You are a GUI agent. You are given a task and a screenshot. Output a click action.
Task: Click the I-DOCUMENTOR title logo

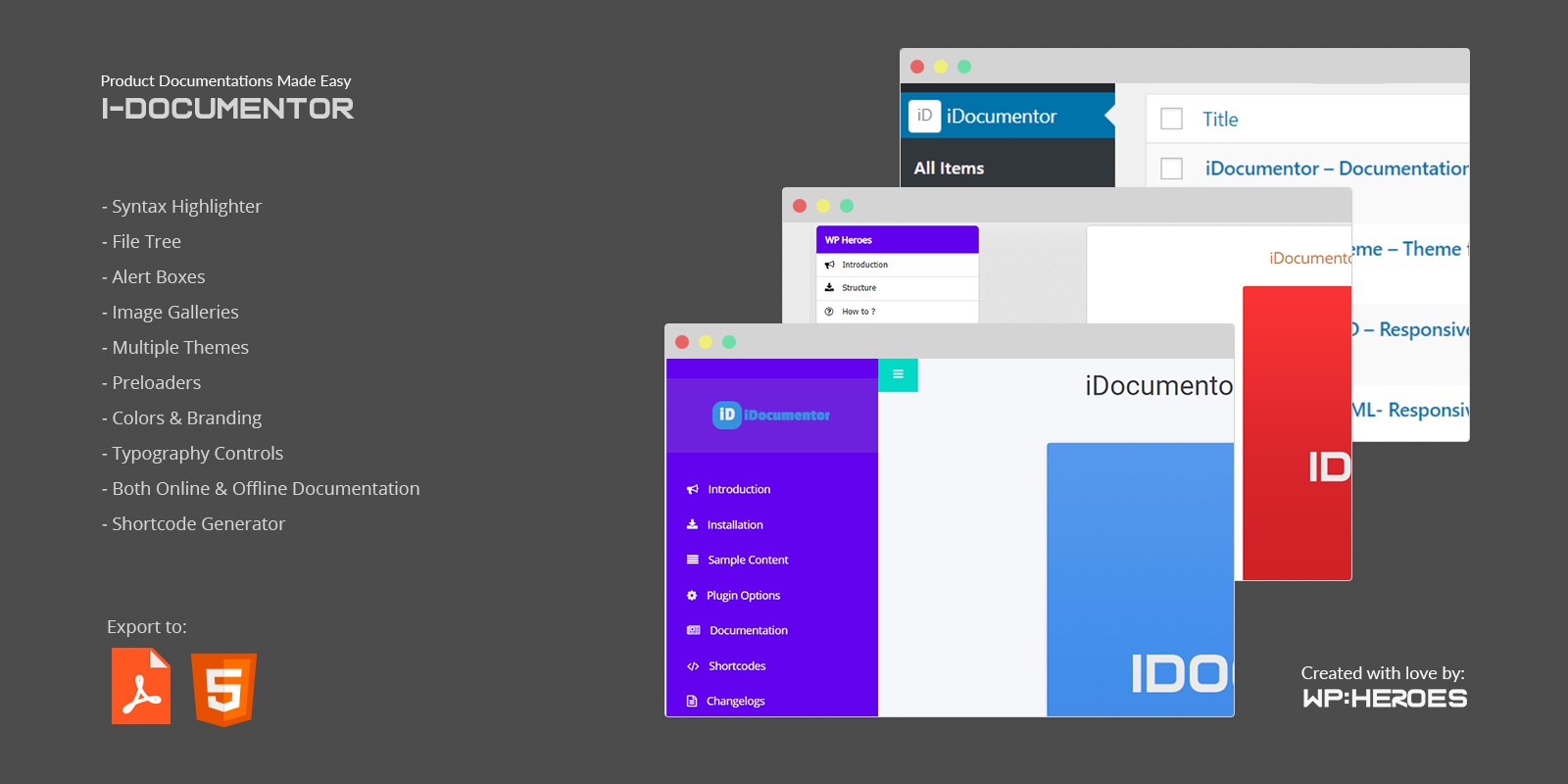pyautogui.click(x=227, y=108)
